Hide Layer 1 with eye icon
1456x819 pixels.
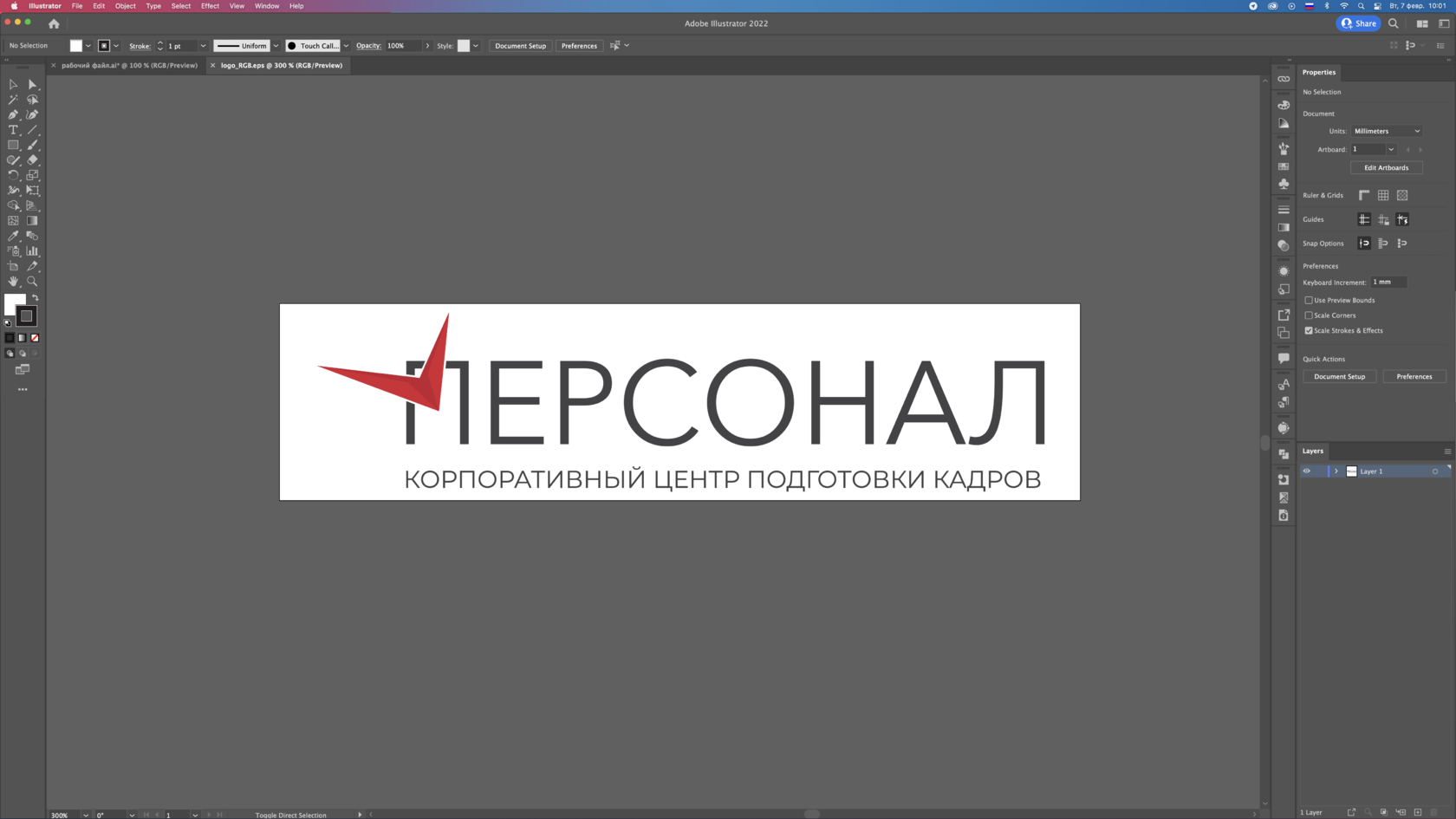pos(1307,471)
